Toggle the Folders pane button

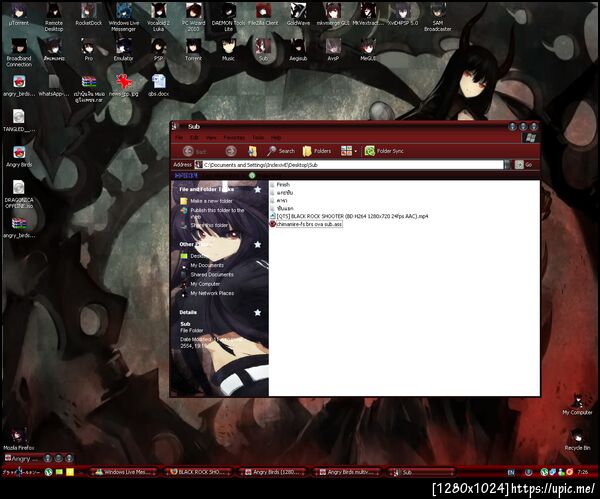click(x=317, y=151)
